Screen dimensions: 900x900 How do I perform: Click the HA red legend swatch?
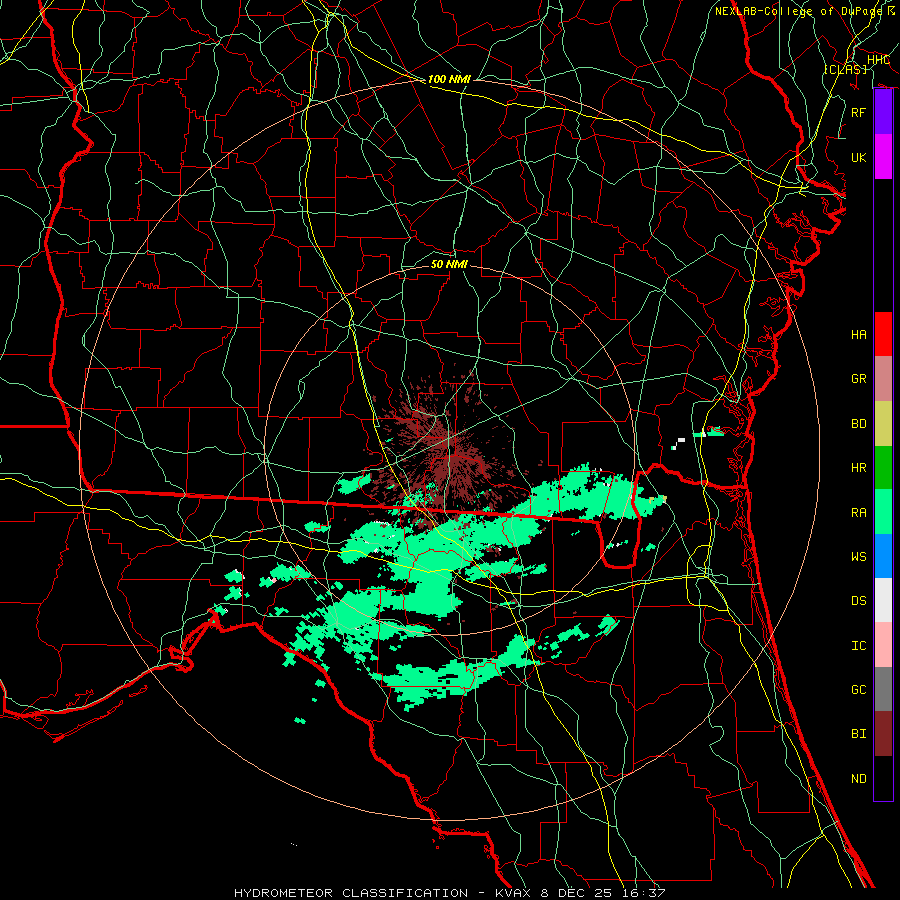(883, 334)
